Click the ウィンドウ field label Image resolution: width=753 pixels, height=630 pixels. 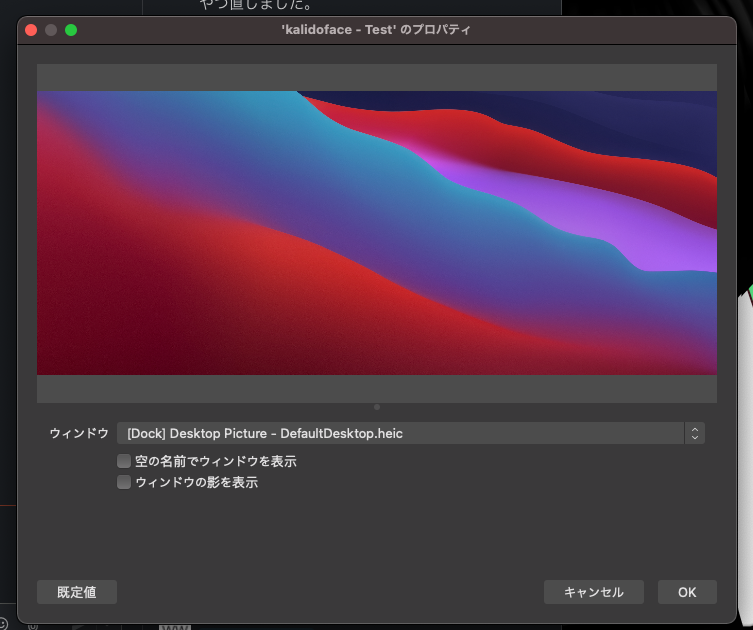(x=79, y=433)
